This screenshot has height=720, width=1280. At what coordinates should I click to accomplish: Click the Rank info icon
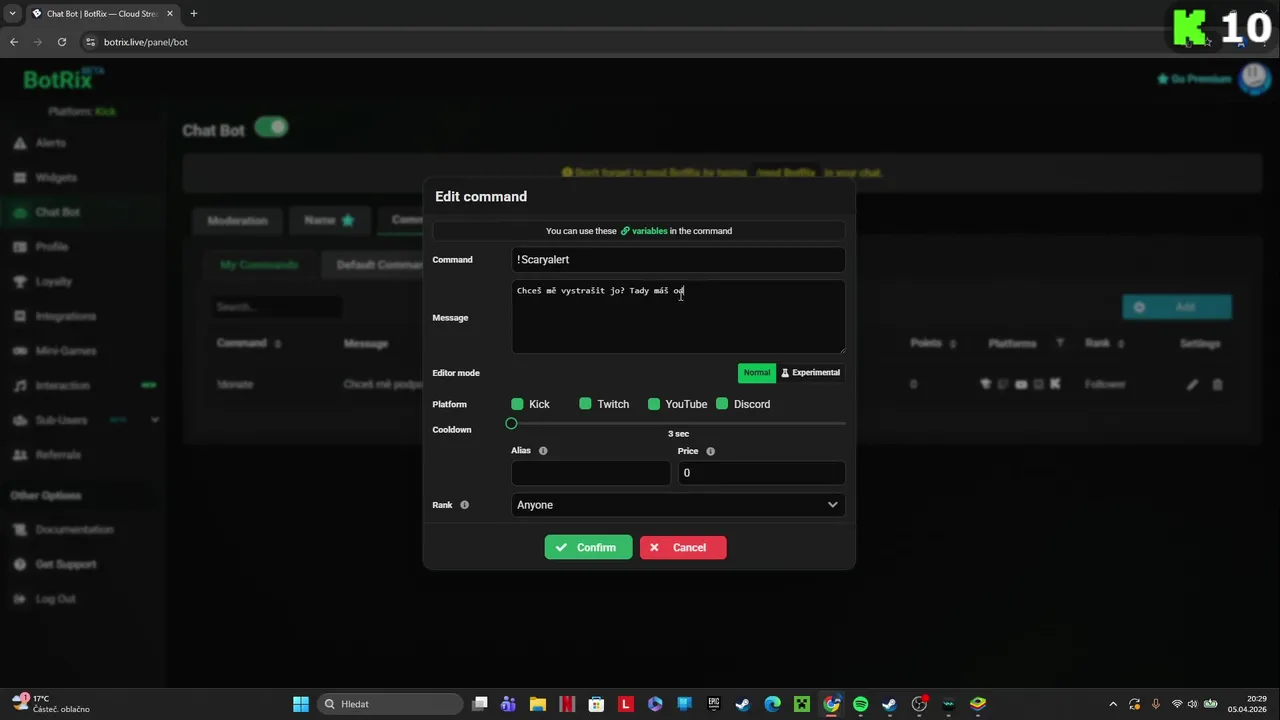click(464, 505)
